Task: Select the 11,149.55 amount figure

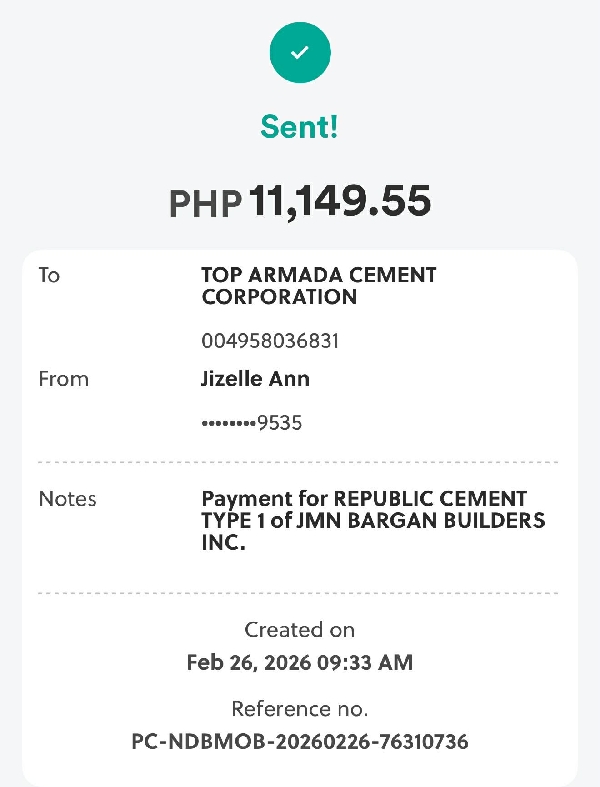Action: click(x=340, y=201)
